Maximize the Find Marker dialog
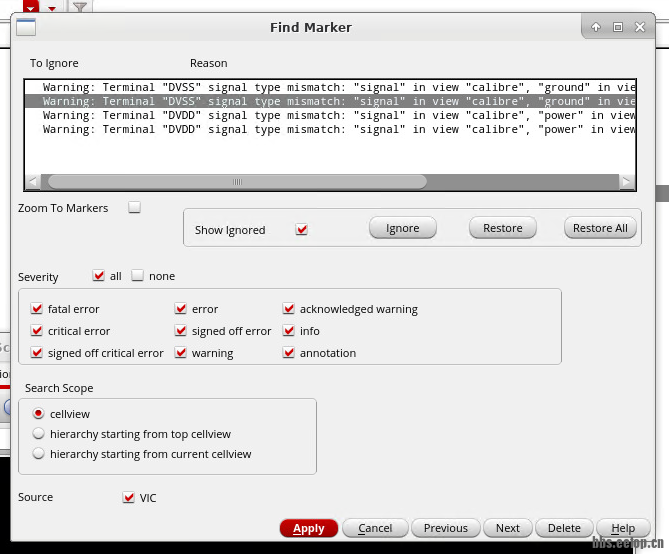This screenshot has height=554, width=669. click(618, 27)
